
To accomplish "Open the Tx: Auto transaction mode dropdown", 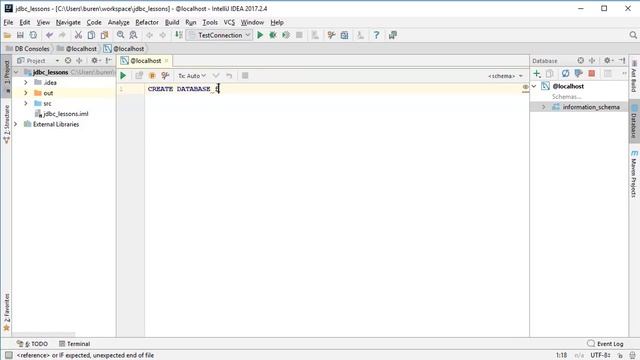I will pyautogui.click(x=192, y=76).
